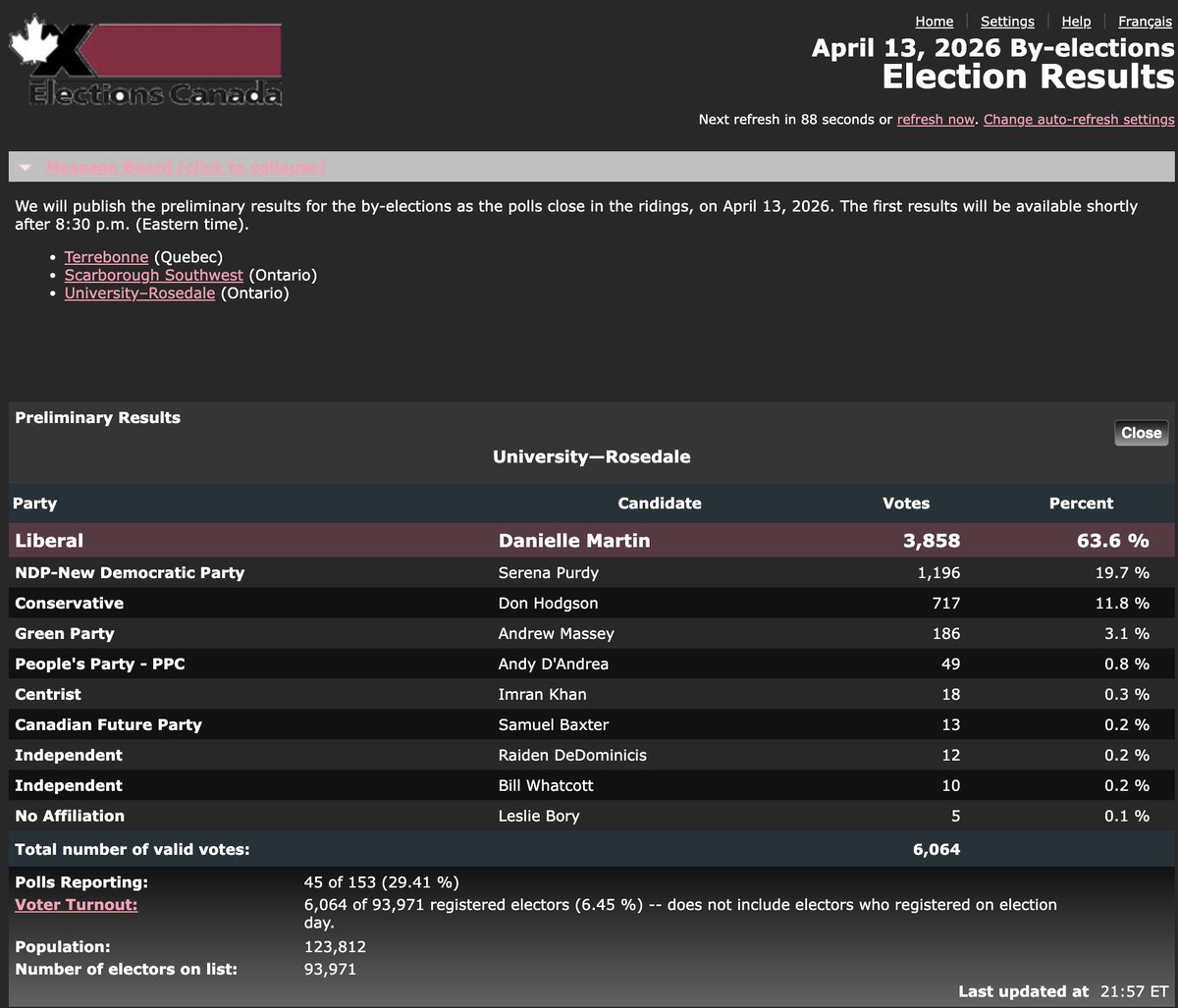The image size is (1178, 1008).
Task: Select the Candidate column header
Action: tap(660, 504)
